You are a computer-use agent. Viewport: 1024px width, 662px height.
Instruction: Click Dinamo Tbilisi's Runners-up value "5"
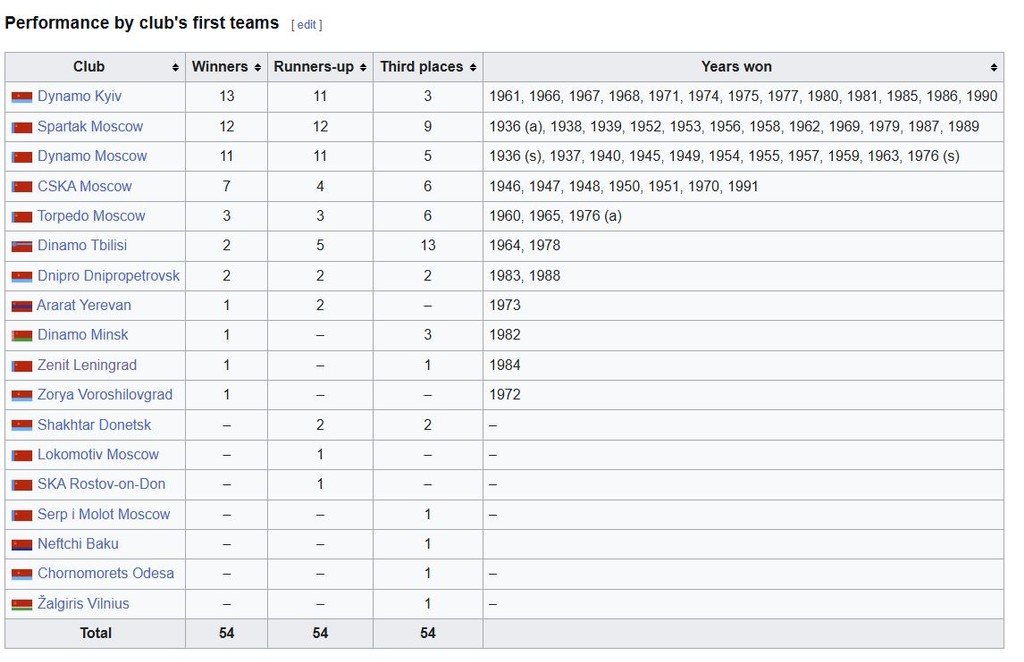pyautogui.click(x=320, y=245)
